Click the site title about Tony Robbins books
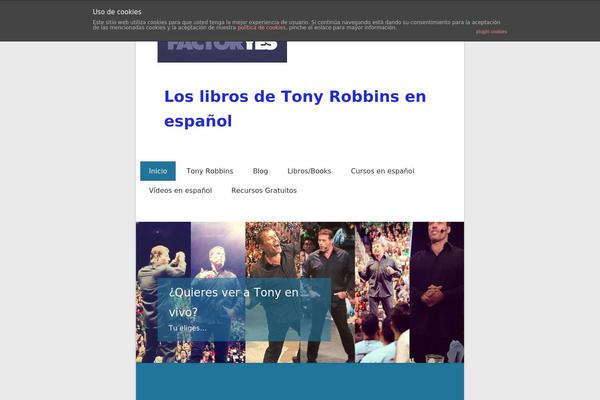 pos(295,109)
